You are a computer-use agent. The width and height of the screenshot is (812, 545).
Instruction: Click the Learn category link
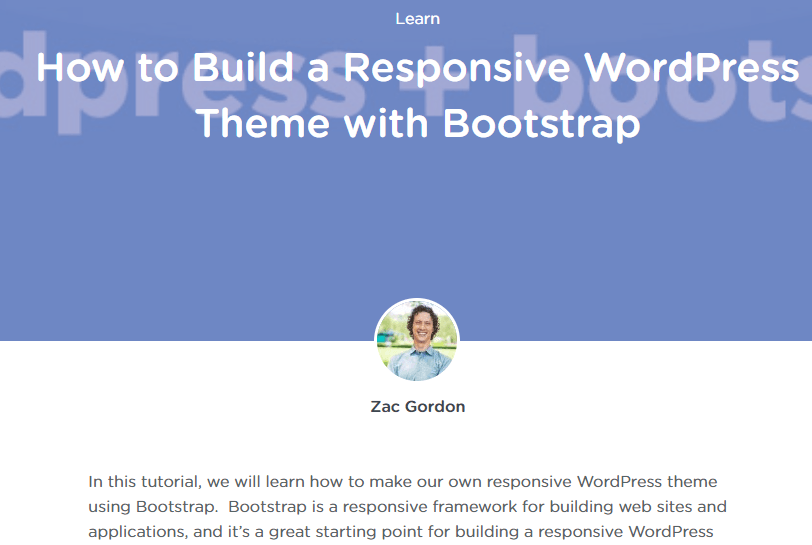point(417,18)
